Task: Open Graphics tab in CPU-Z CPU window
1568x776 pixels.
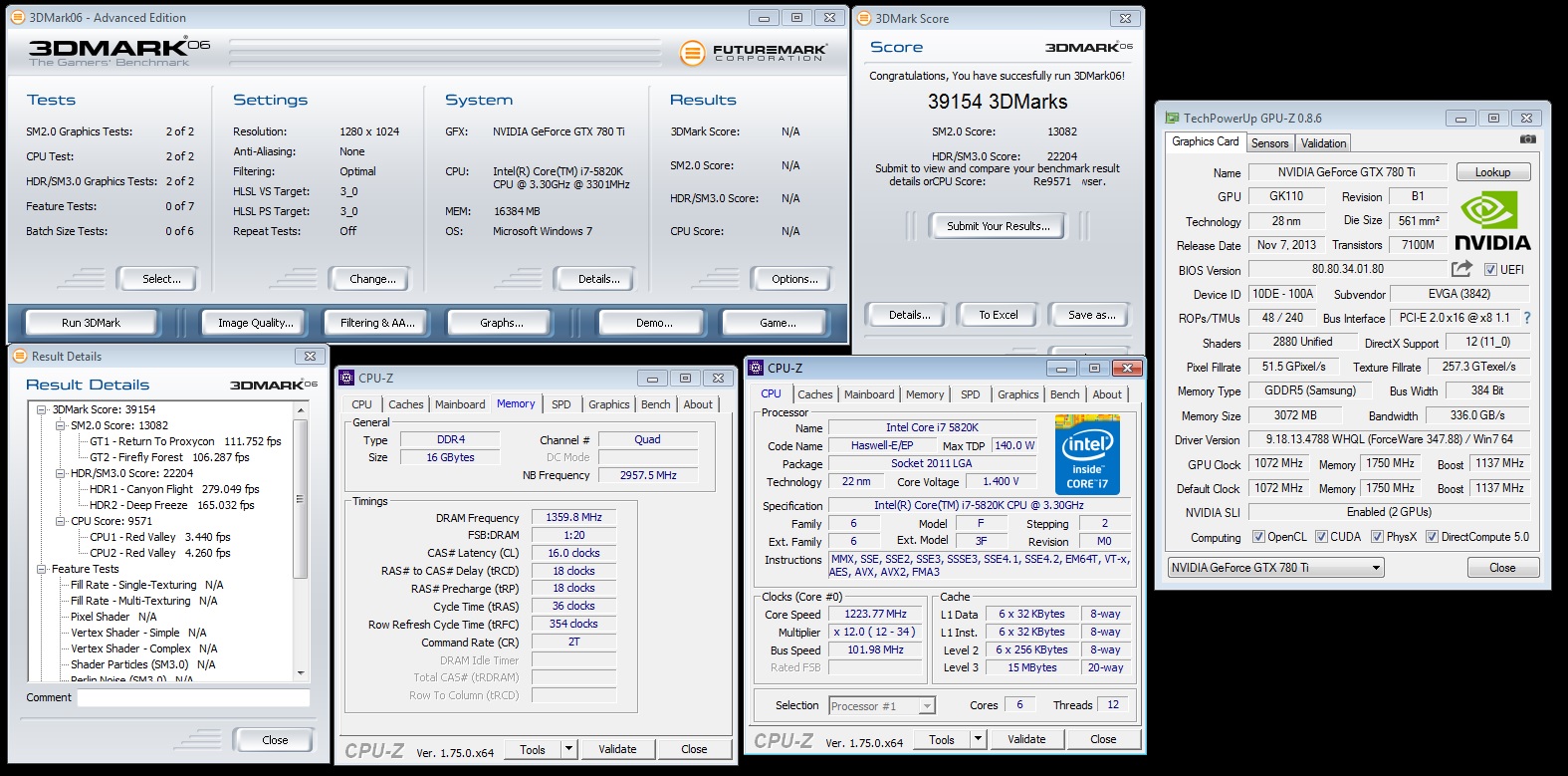Action: [1018, 394]
